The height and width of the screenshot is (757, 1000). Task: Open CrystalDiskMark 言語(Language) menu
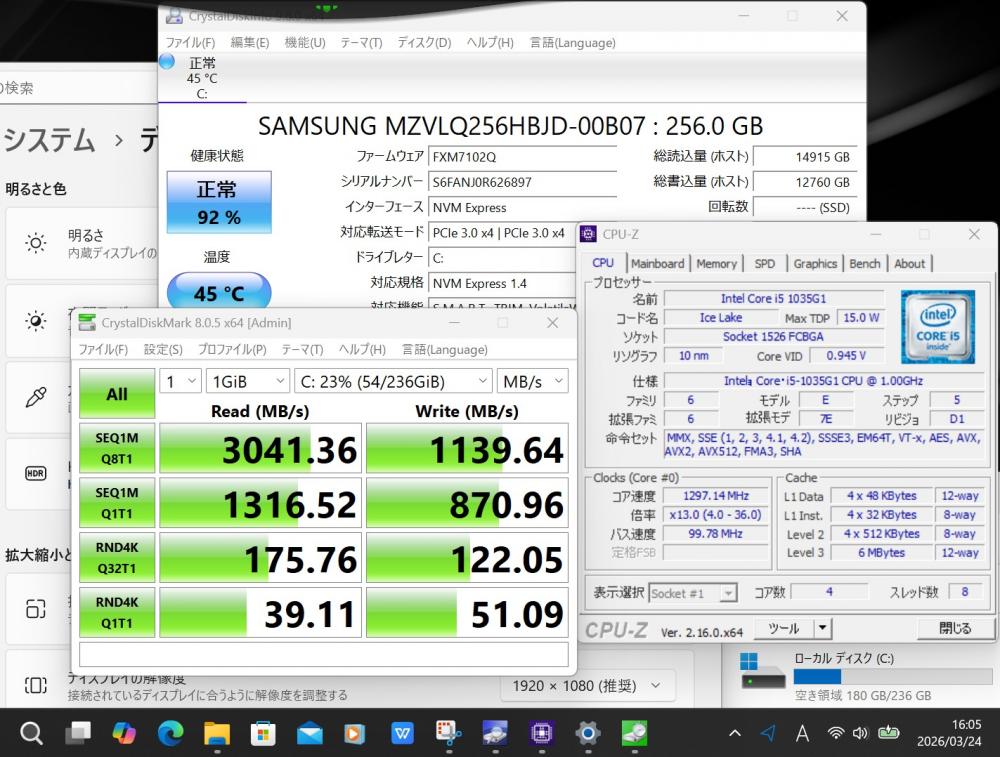(x=445, y=349)
